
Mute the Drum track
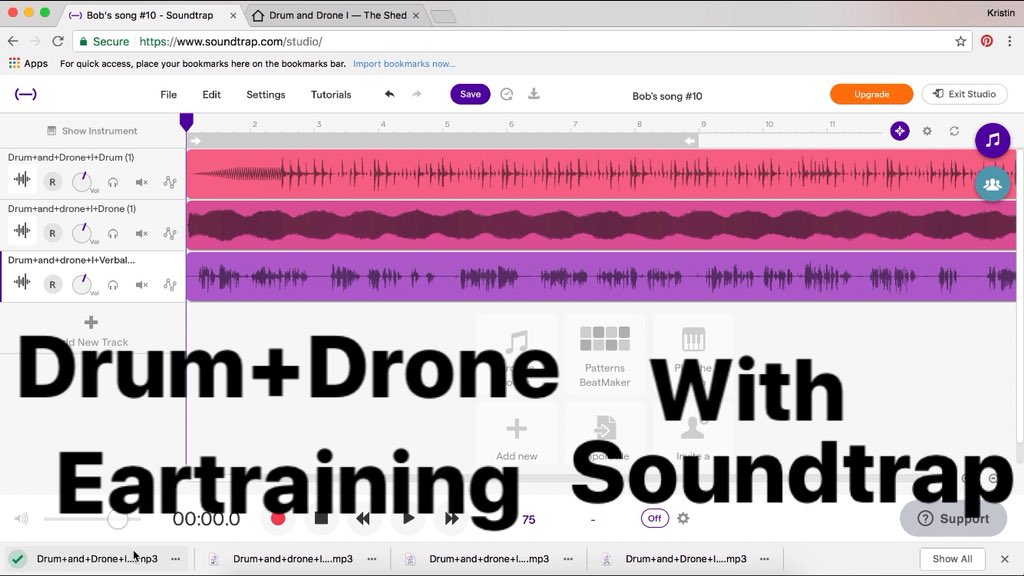142,182
